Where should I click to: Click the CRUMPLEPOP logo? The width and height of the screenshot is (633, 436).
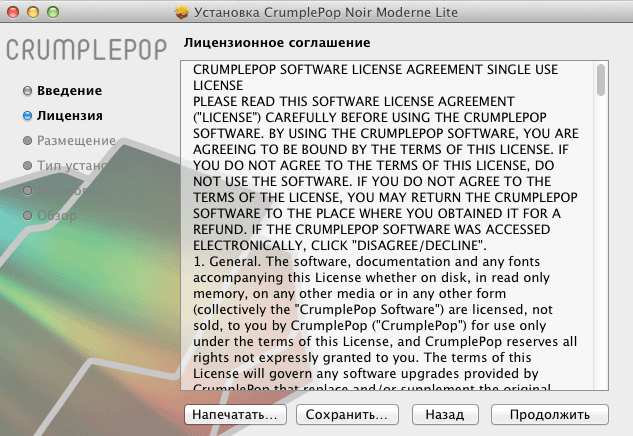86,50
